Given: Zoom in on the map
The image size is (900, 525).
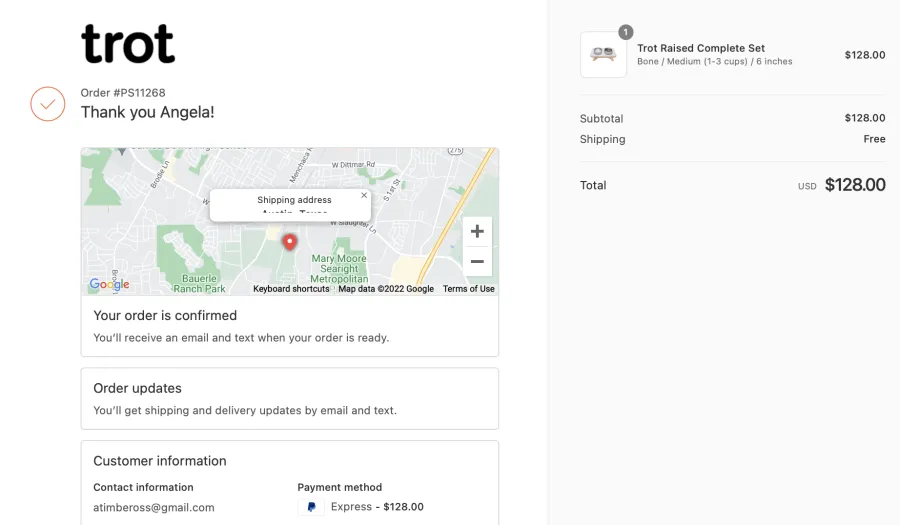Looking at the screenshot, I should click(x=477, y=231).
